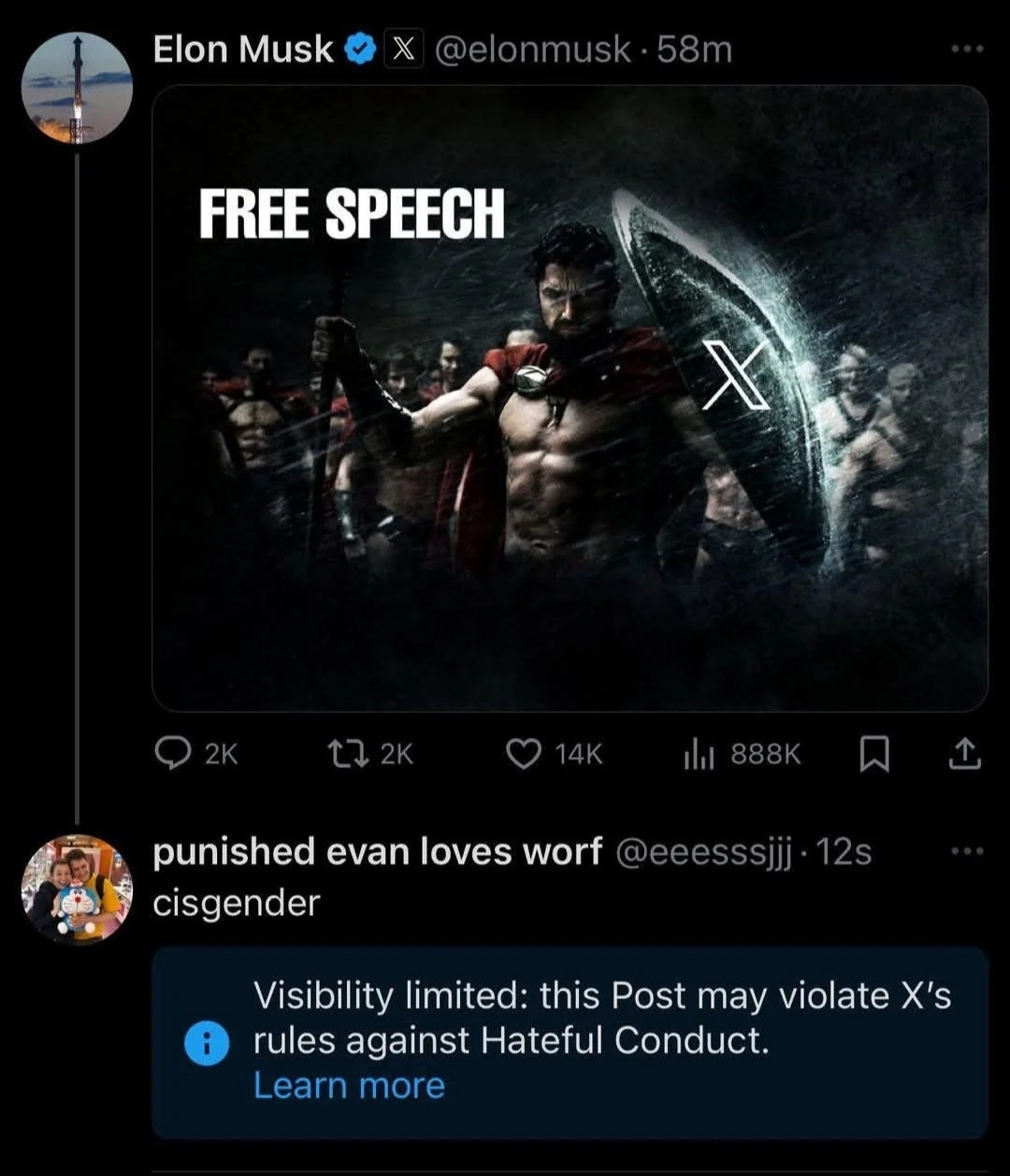The height and width of the screenshot is (1176, 1010).
Task: Click the X affiliate badge beside Elon Musk
Action: click(403, 50)
